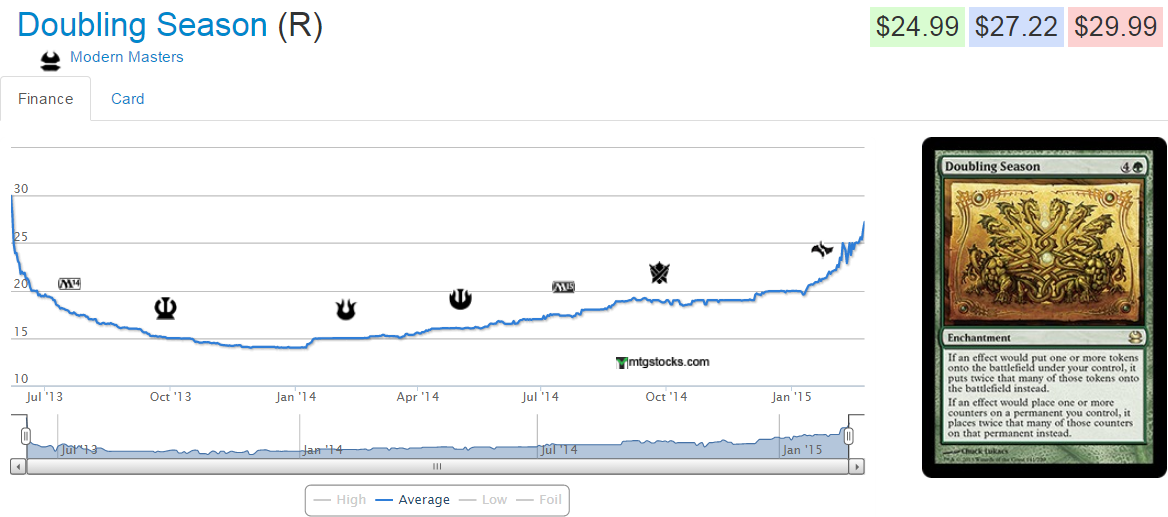This screenshot has height=517, width=1168.
Task: Click the Doubling Season title link
Action: click(143, 25)
